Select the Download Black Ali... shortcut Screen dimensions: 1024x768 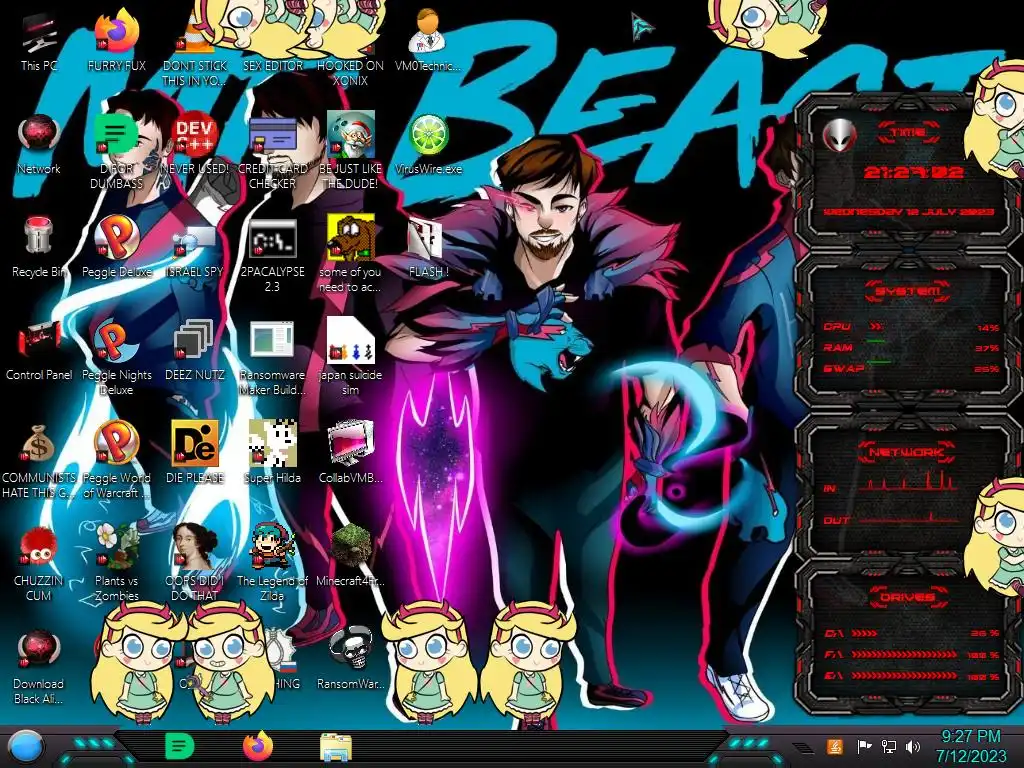(x=39, y=667)
